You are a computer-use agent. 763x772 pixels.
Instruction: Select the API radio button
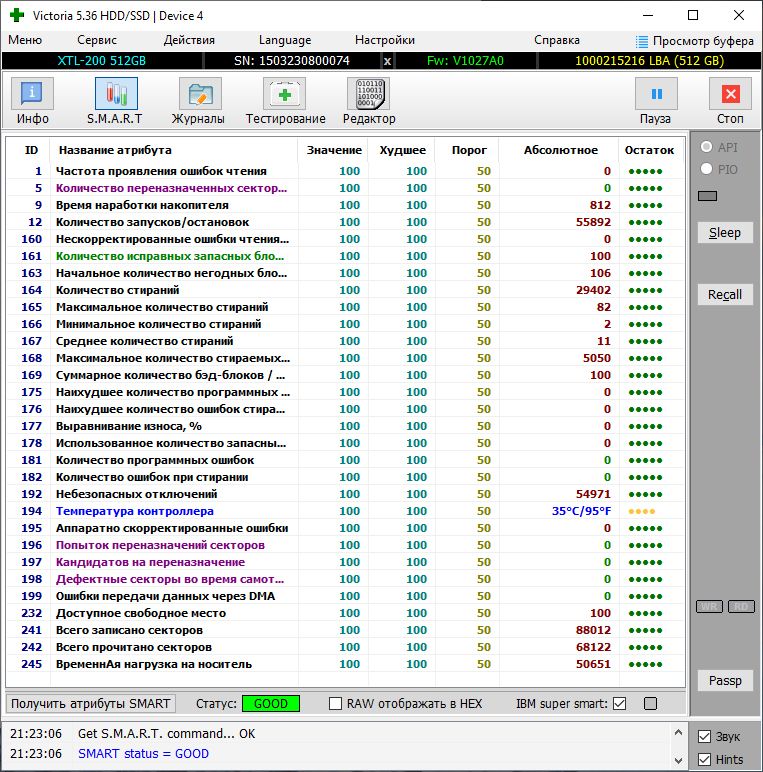706,147
